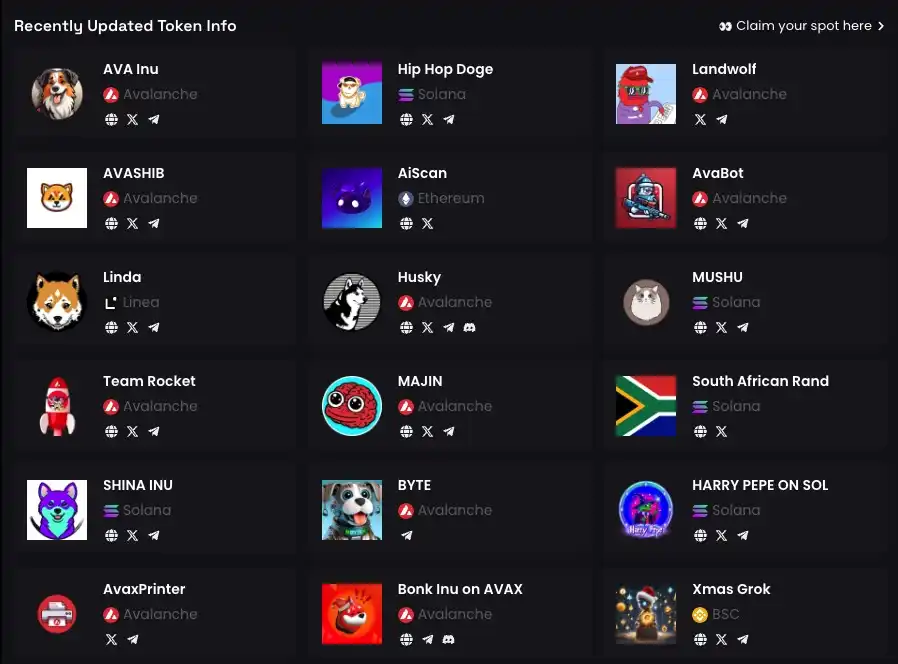
Task: Open Xmas Grok's Telegram icon
Action: (743, 639)
